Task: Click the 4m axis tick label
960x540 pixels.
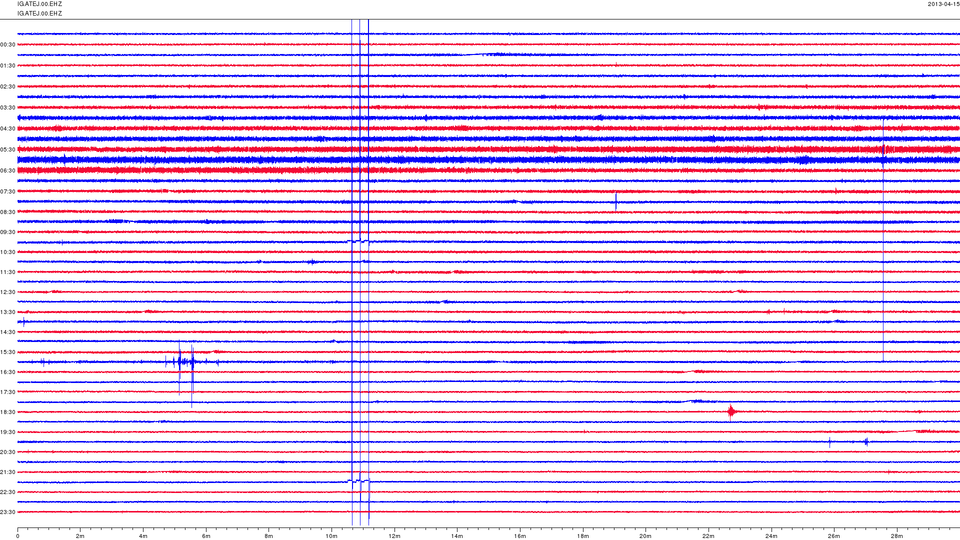Action: (x=143, y=536)
